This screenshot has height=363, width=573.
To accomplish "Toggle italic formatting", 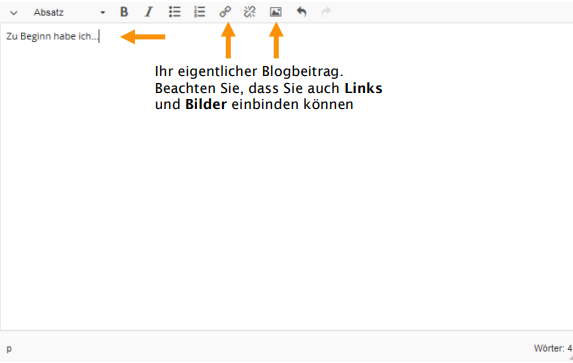I will pyautogui.click(x=149, y=12).
